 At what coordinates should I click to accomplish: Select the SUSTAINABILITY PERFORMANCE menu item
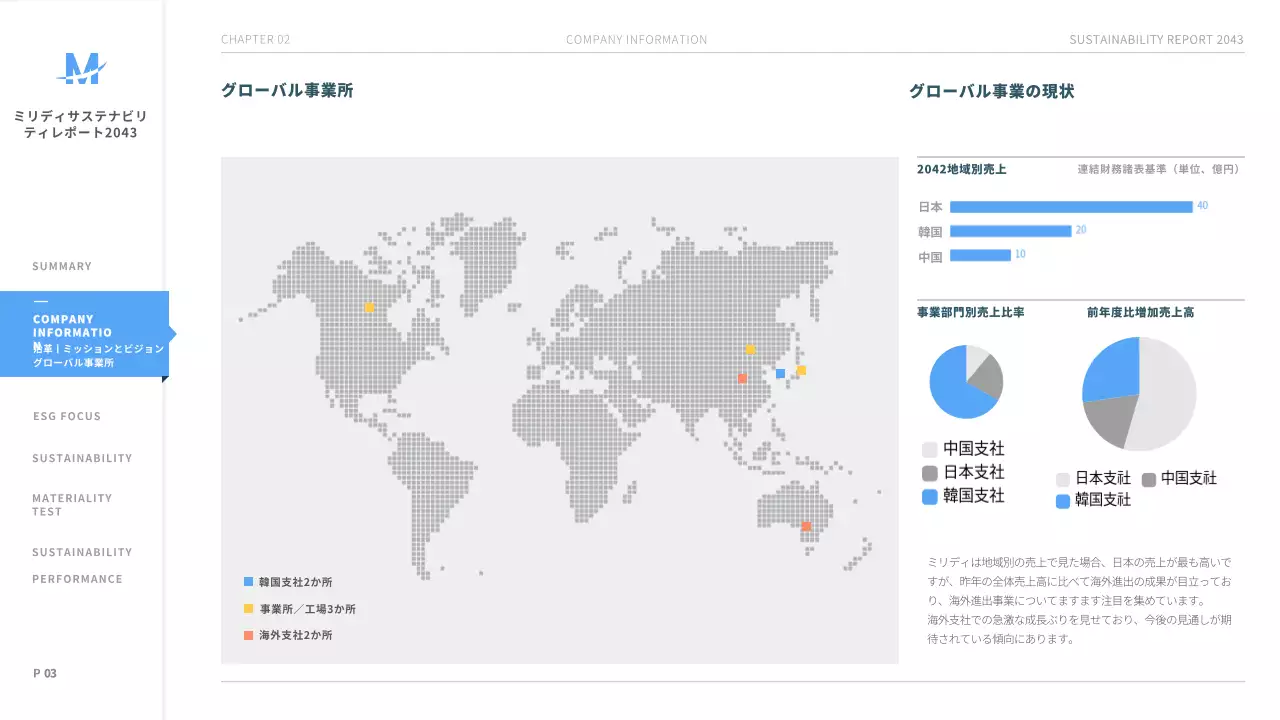pos(82,565)
